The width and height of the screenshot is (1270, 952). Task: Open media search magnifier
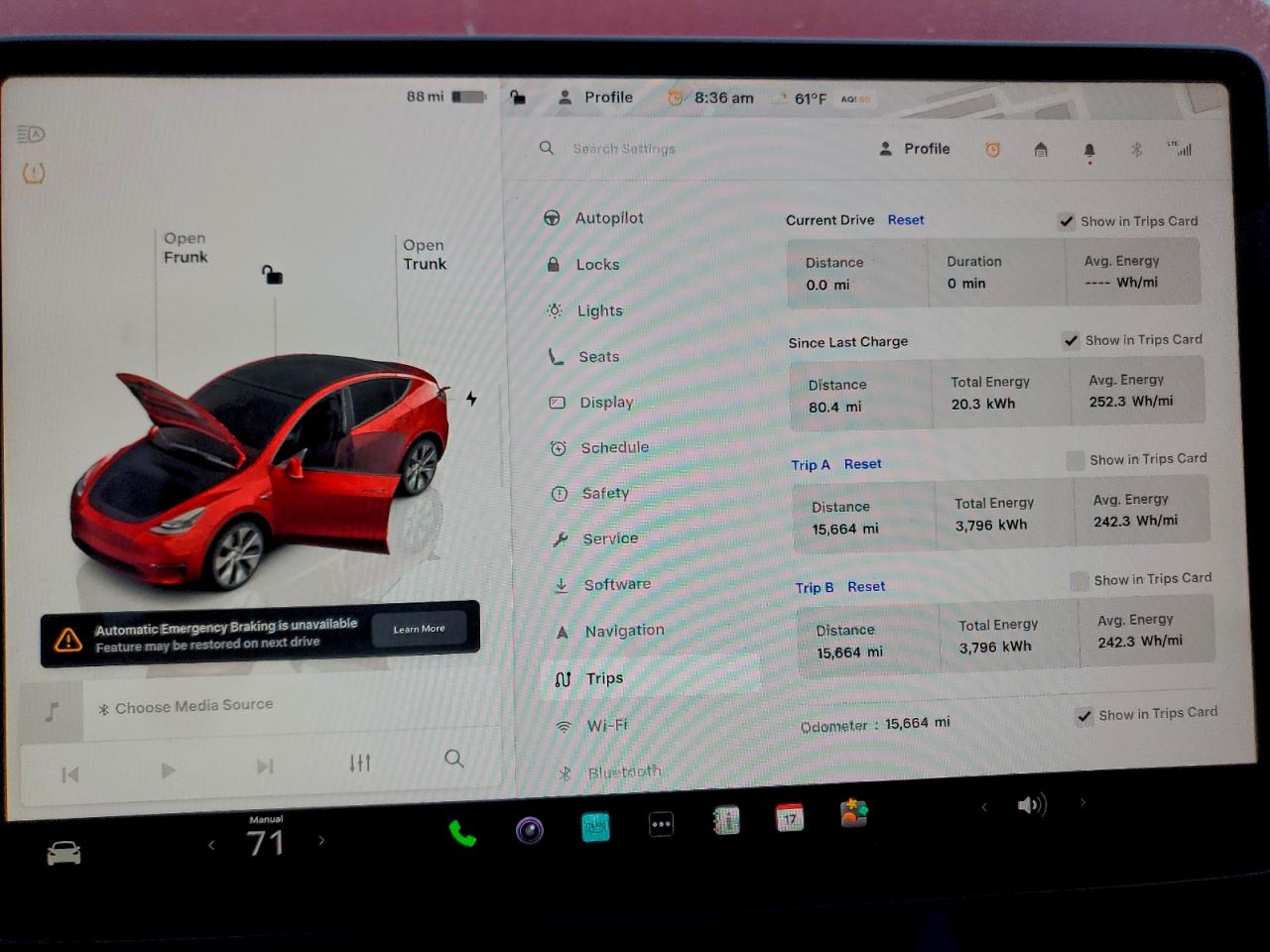(453, 759)
